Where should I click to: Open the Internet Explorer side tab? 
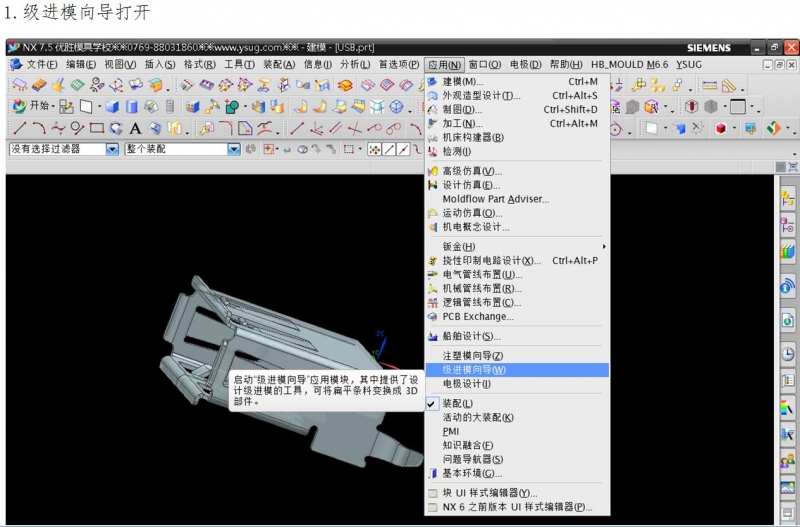(x=788, y=321)
